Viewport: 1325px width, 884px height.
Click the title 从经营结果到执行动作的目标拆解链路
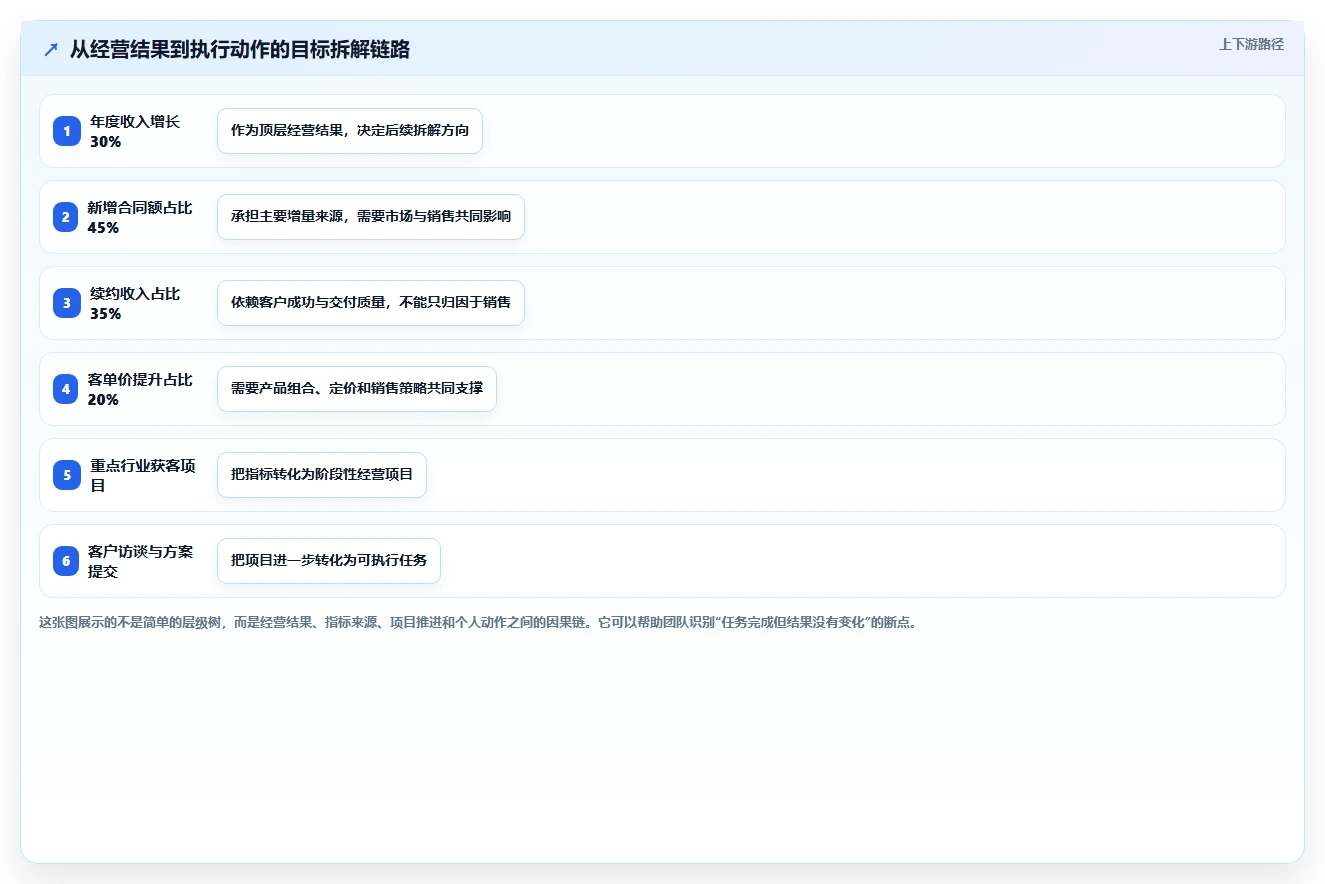[x=240, y=50]
